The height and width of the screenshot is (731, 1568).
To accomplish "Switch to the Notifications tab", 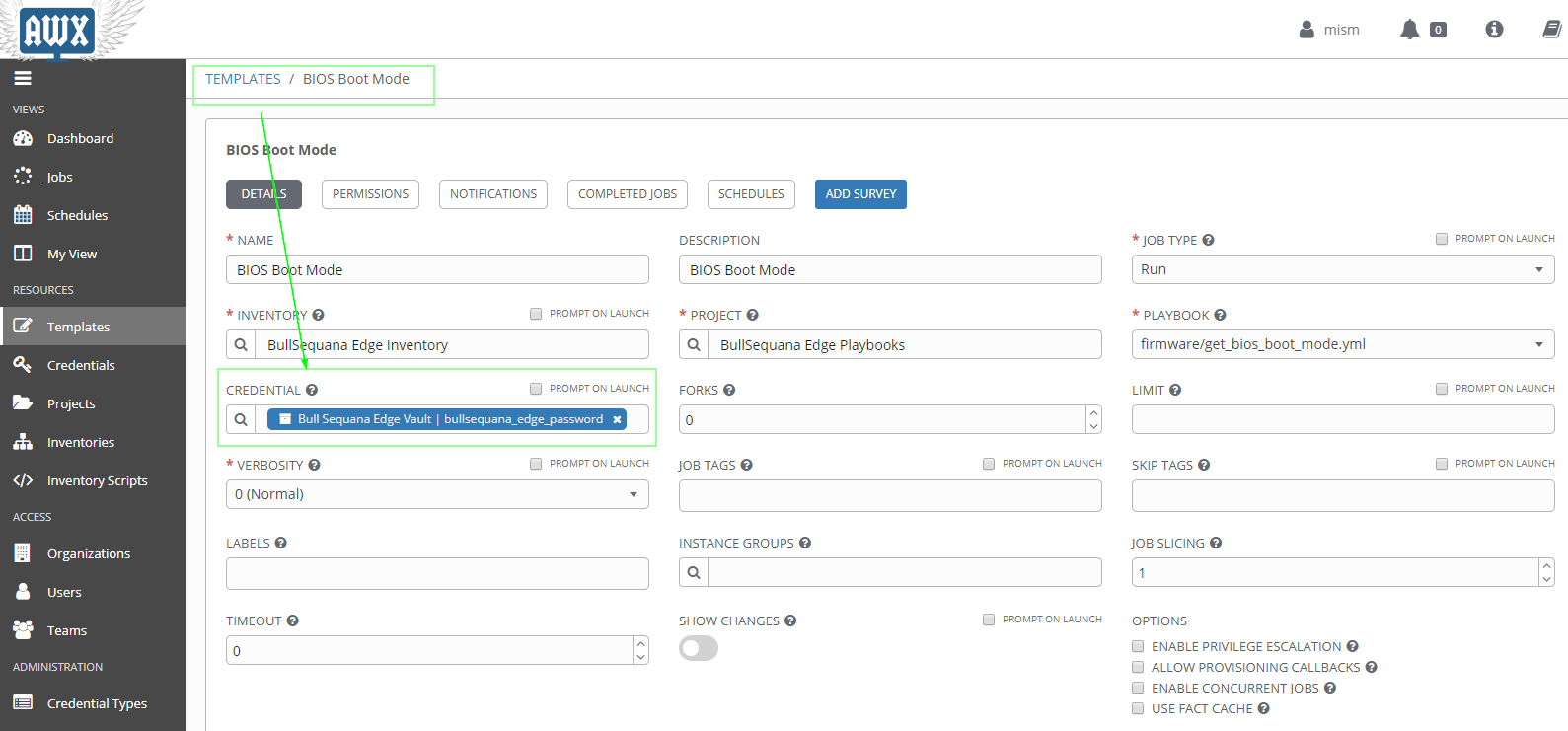I will 493,194.
